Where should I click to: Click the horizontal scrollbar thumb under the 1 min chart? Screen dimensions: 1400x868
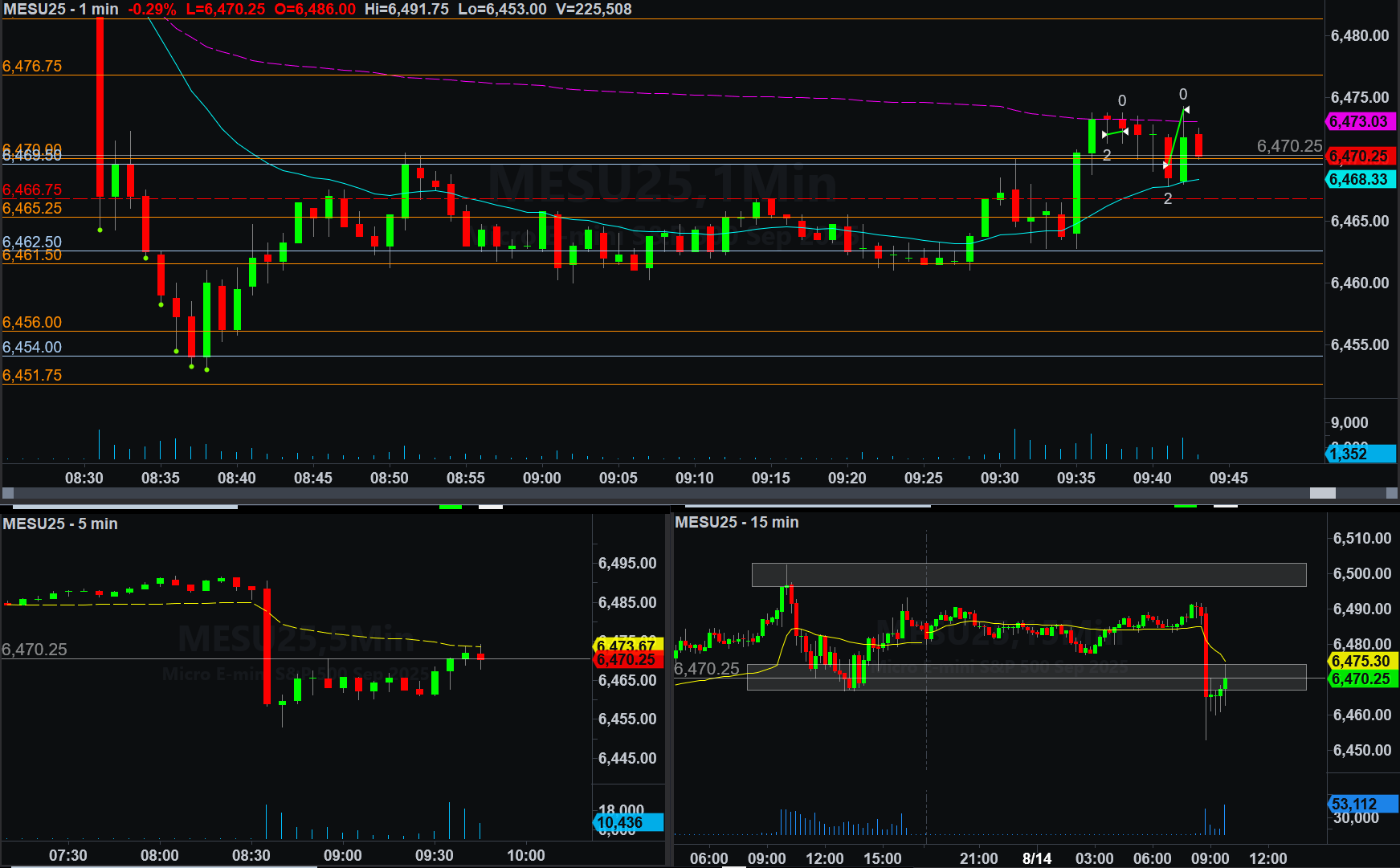tap(1322, 493)
